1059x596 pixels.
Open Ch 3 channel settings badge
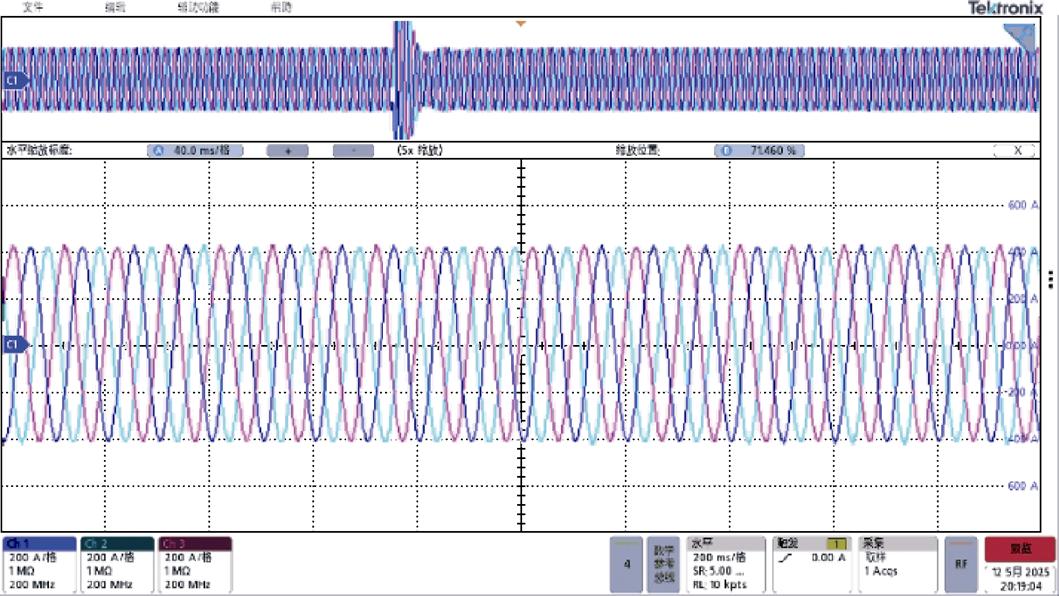pyautogui.click(x=195, y=564)
